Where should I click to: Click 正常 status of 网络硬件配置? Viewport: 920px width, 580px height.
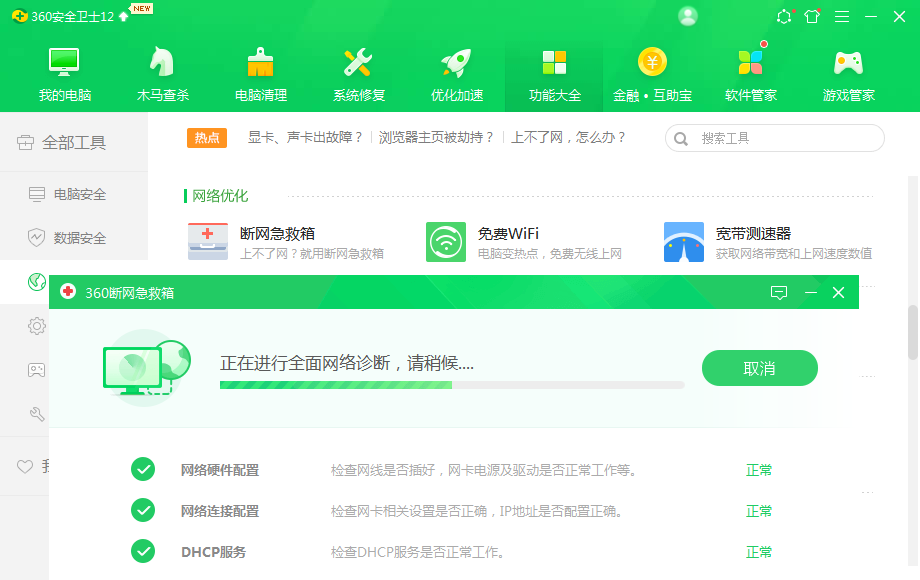click(x=759, y=470)
